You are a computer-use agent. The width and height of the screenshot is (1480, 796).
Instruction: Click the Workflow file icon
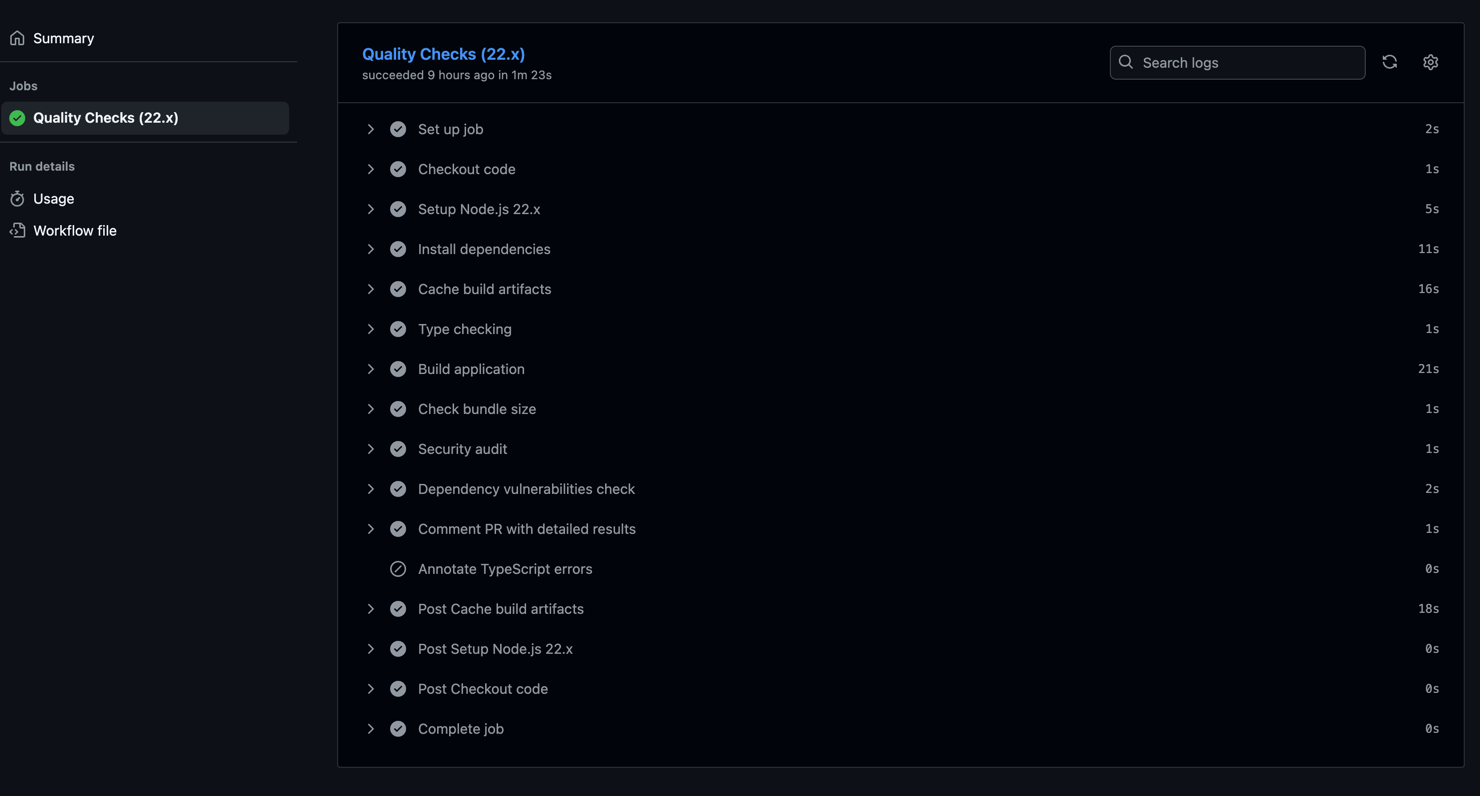tap(17, 231)
